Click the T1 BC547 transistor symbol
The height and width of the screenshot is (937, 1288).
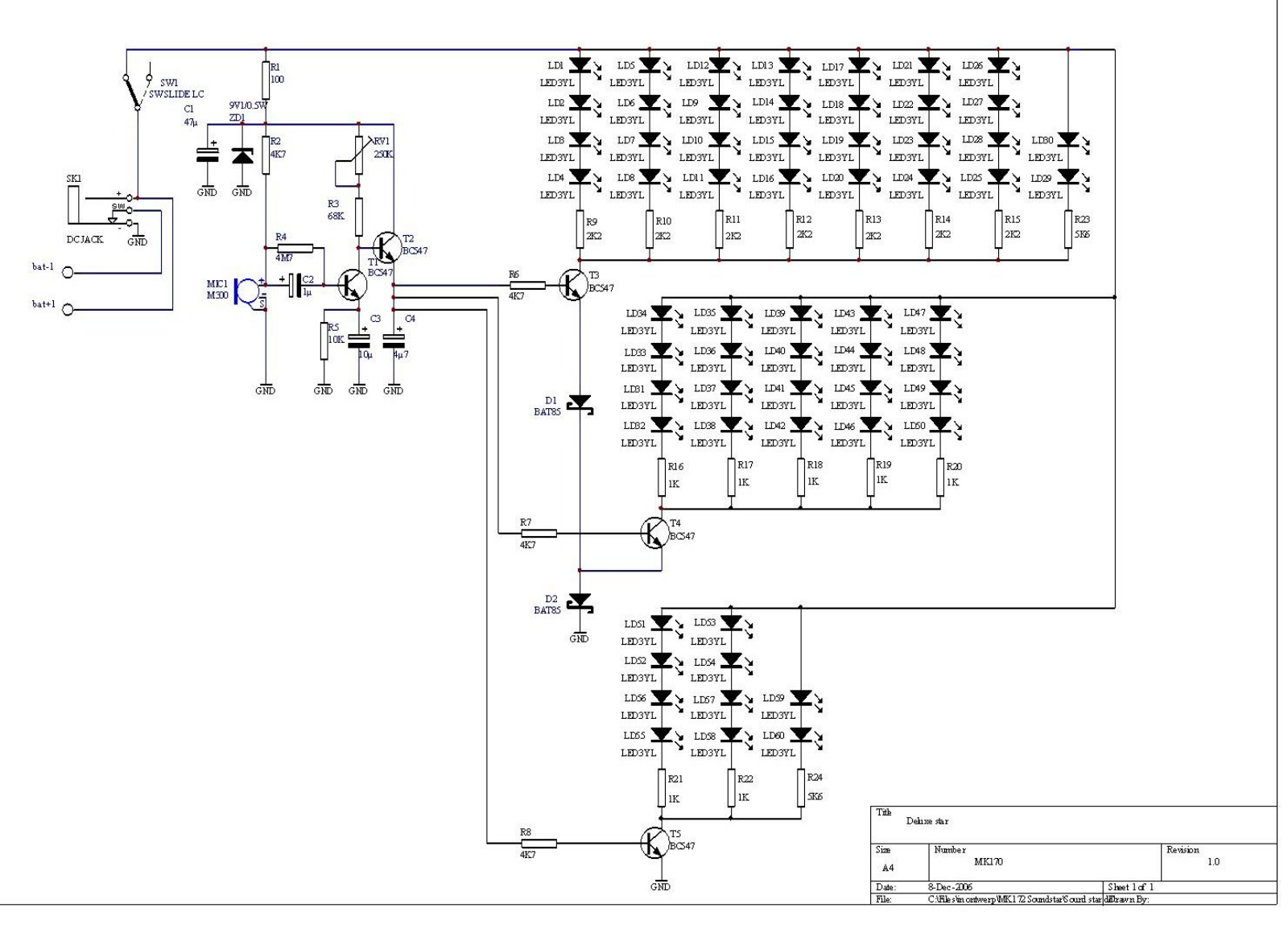pyautogui.click(x=352, y=285)
